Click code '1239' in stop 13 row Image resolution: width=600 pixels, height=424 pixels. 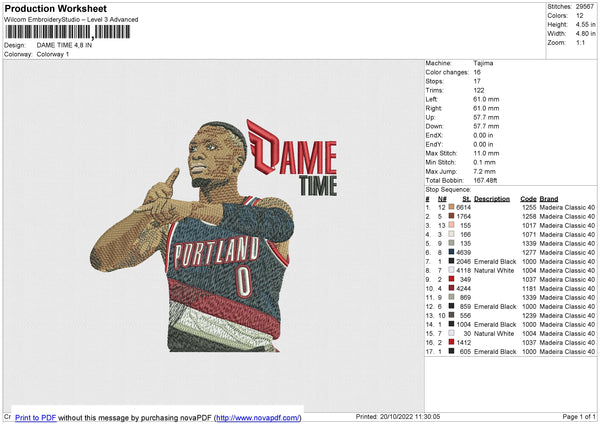[529, 315]
